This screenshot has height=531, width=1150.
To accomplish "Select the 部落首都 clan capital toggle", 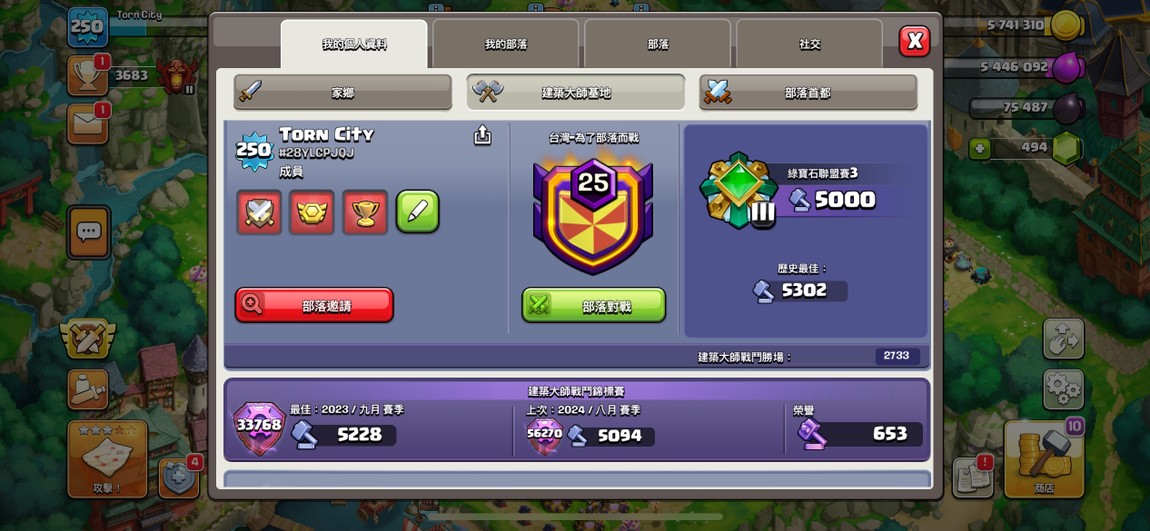I will click(x=807, y=92).
